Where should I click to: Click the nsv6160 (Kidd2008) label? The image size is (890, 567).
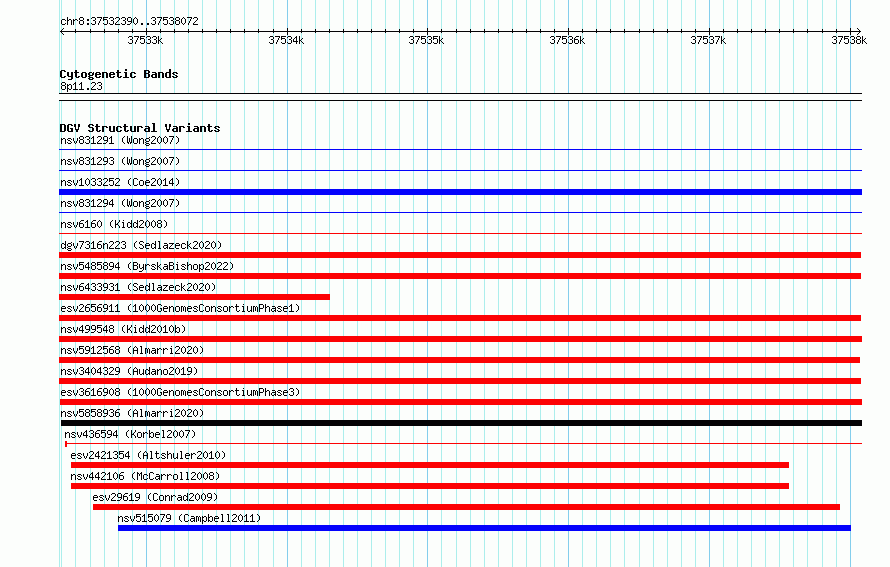tap(114, 224)
